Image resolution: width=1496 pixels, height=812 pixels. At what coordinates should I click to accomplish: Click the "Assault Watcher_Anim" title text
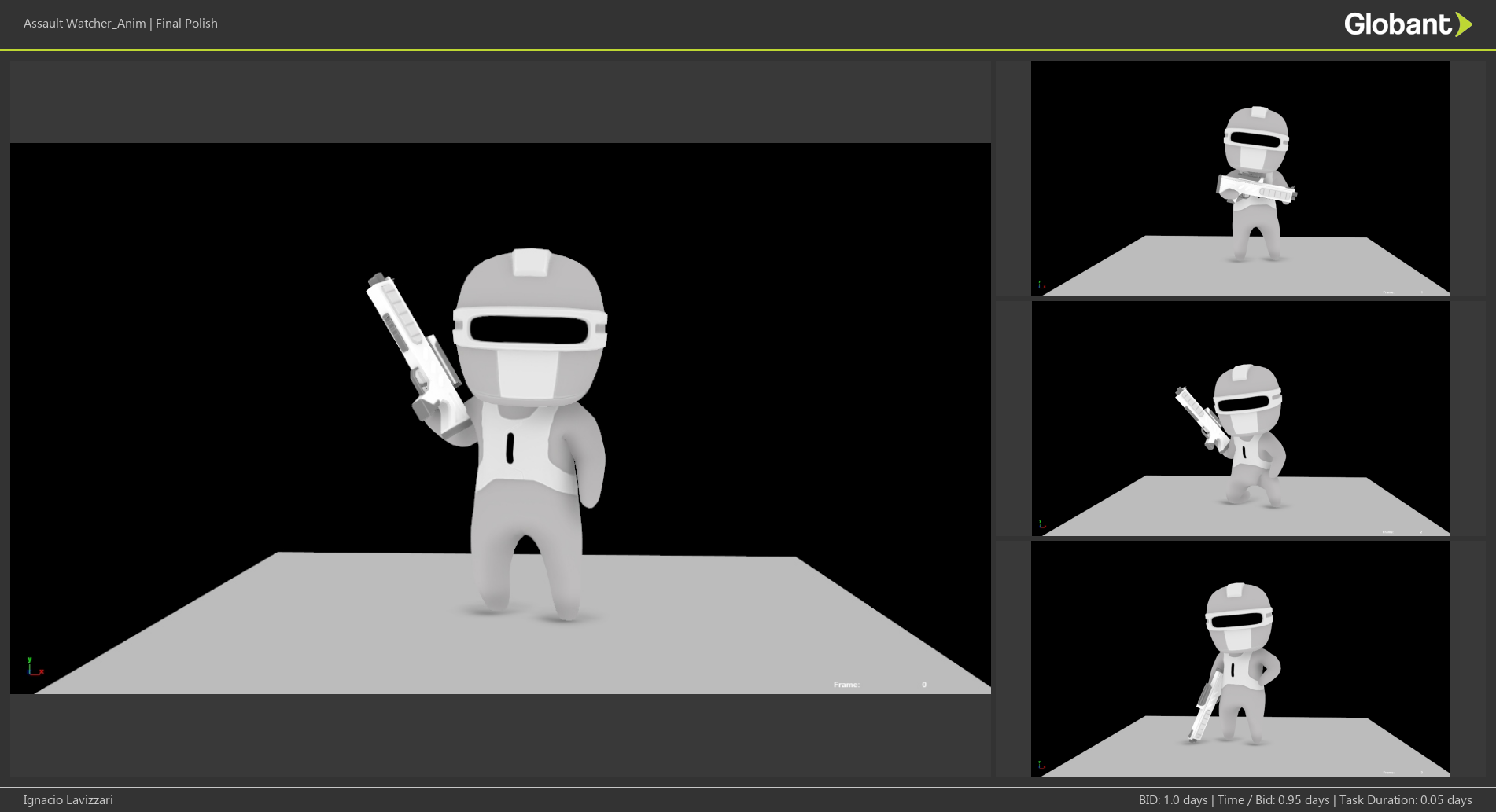point(84,24)
